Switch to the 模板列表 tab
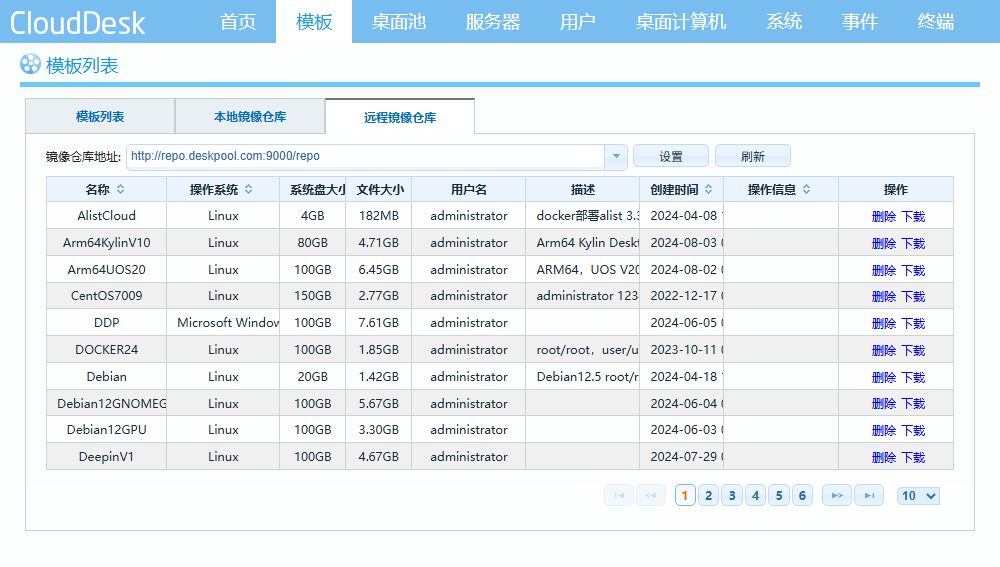The height and width of the screenshot is (567, 1000). (100, 117)
